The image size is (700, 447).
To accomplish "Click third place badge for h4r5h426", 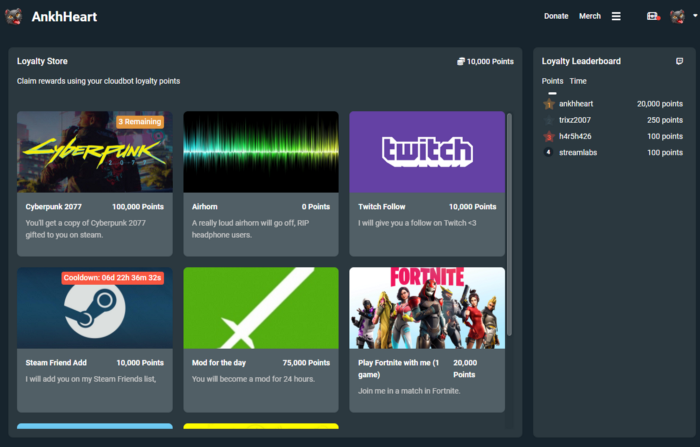I will [x=549, y=136].
